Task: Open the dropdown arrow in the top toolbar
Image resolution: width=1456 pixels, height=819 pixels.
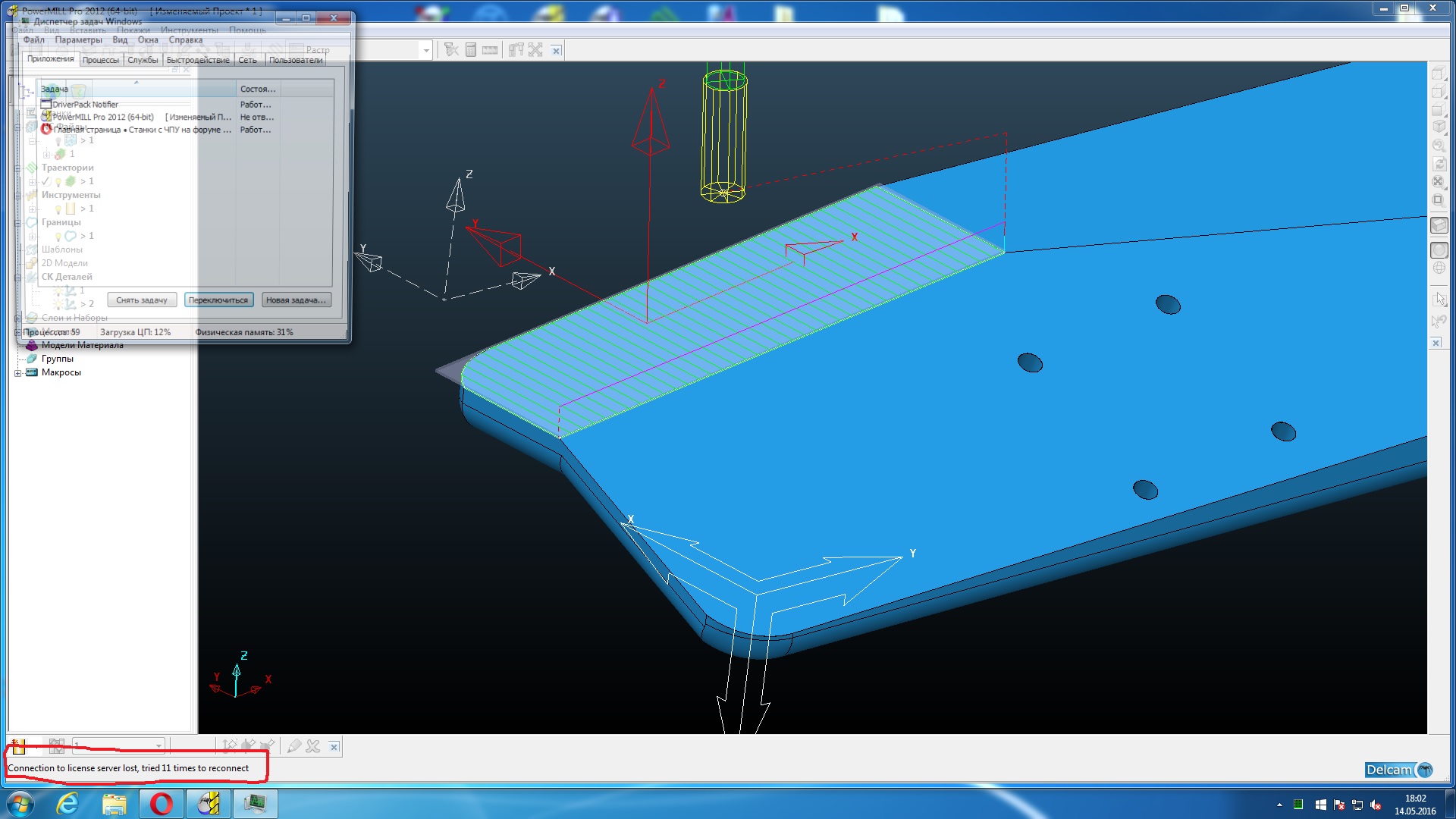Action: pos(426,51)
